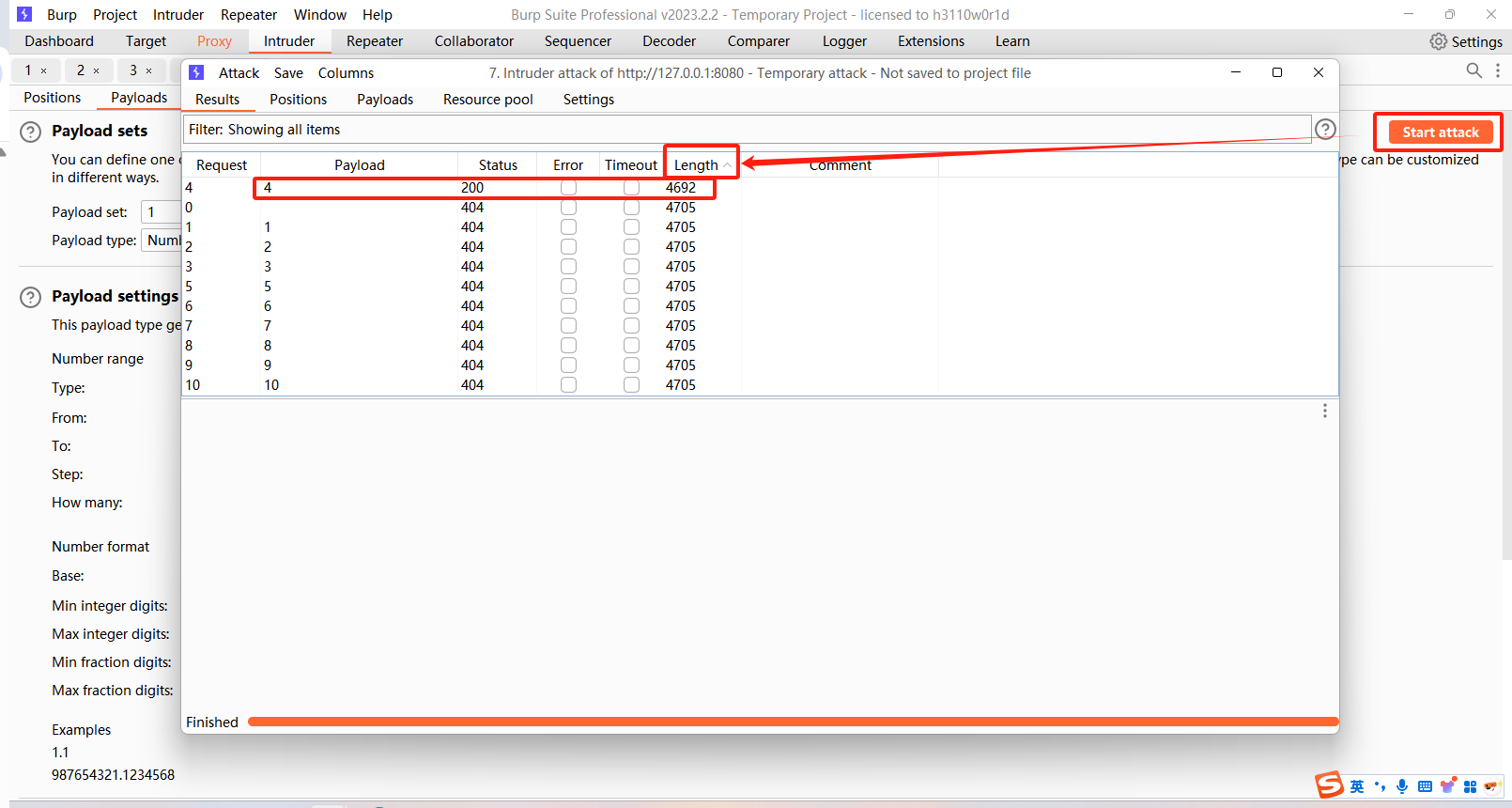Open the Logger main tab
Screen dimensions: 1512x808
coord(844,41)
